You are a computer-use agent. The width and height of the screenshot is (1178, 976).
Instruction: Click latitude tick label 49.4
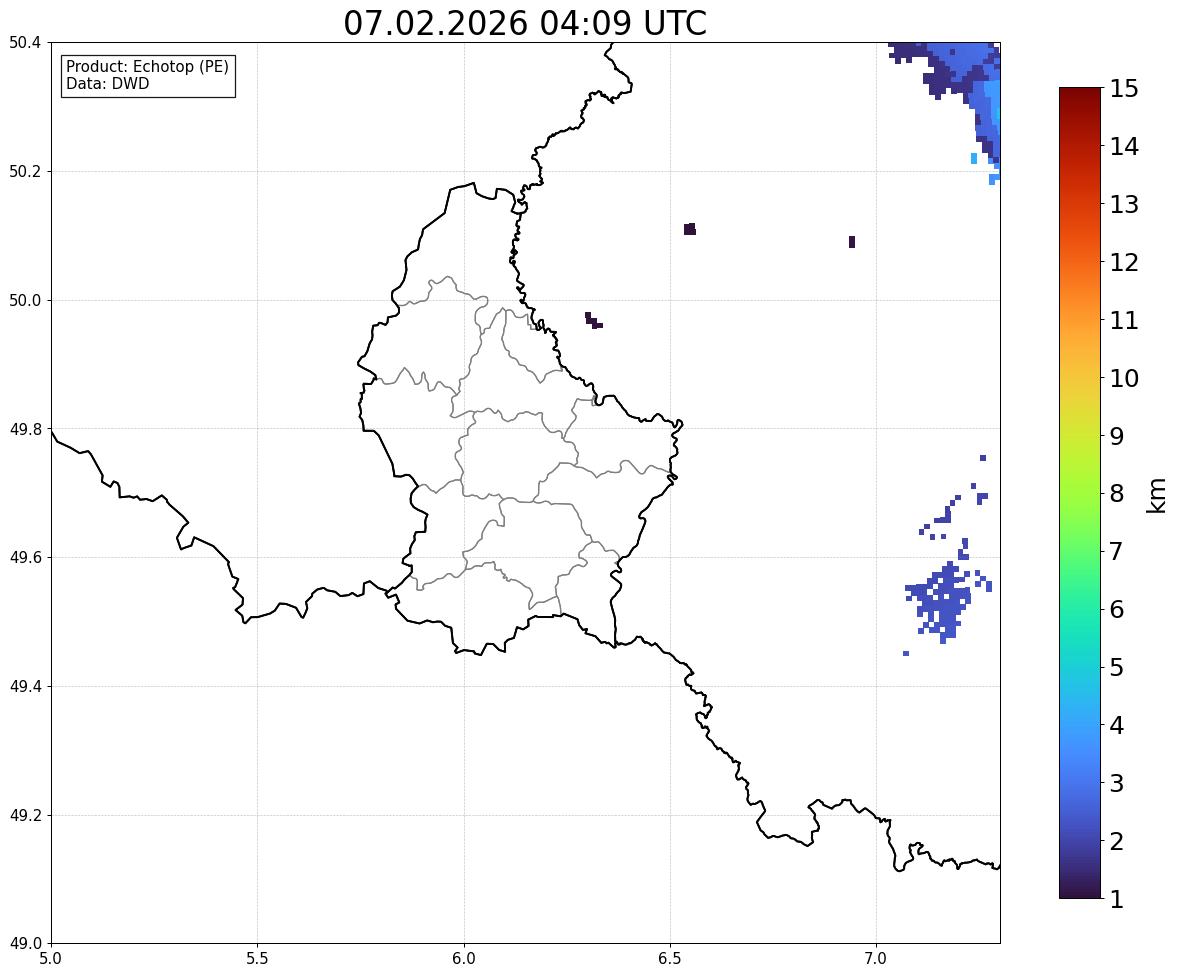pyautogui.click(x=25, y=687)
